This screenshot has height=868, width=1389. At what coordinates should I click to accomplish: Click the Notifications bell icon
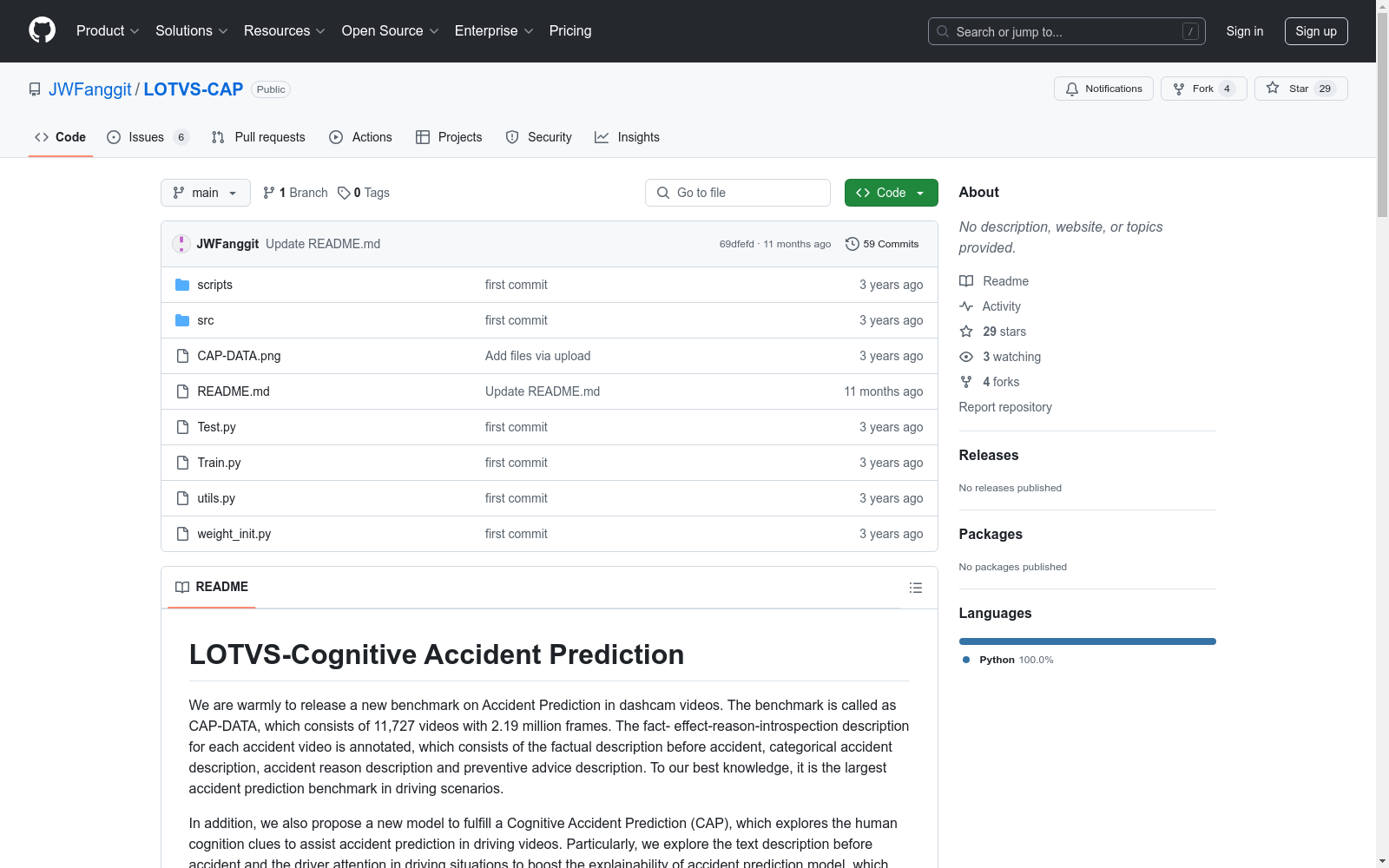coord(1072,89)
